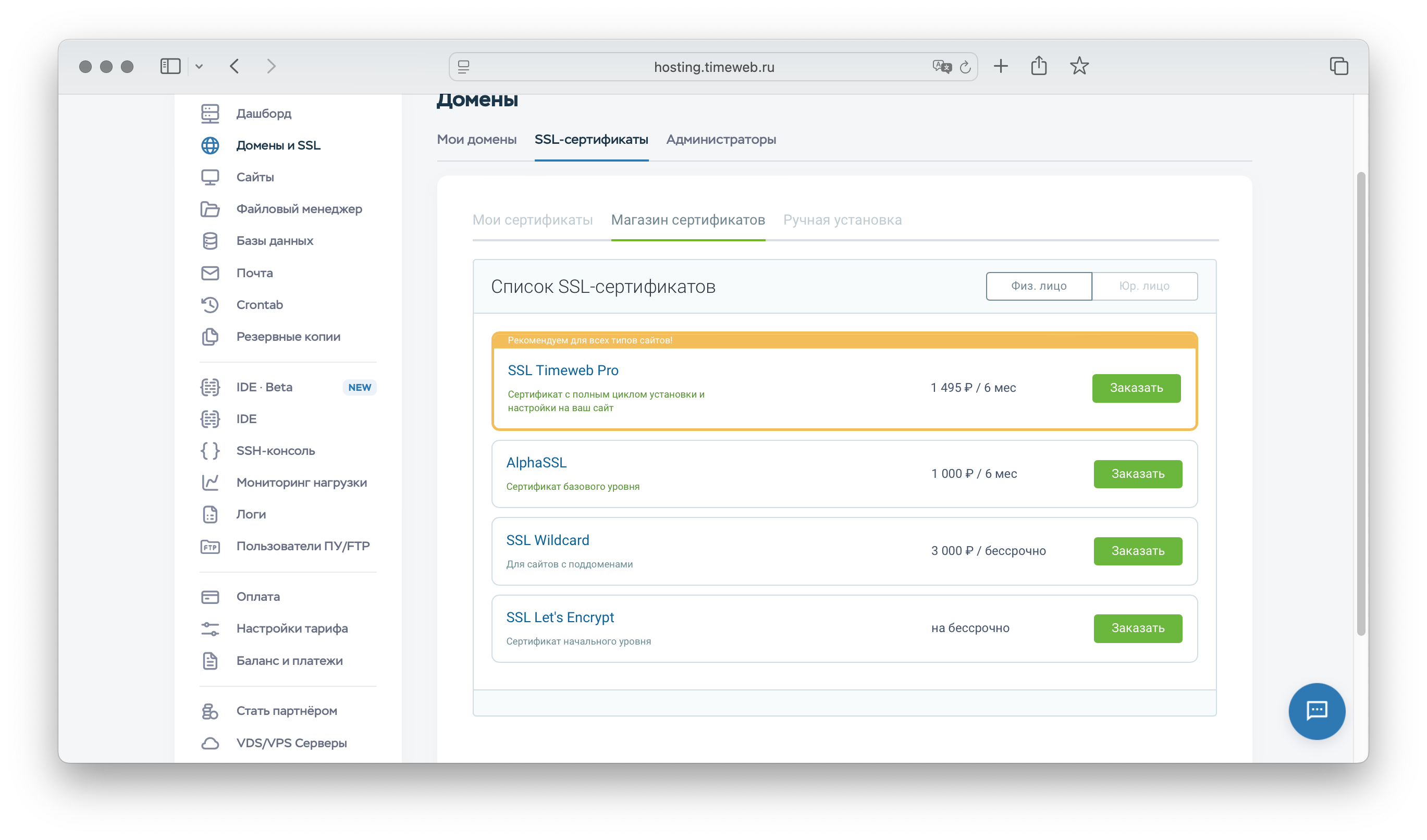Click the price 1 000 ₽ / 6 мес
The width and height of the screenshot is (1427, 840).
click(x=974, y=474)
